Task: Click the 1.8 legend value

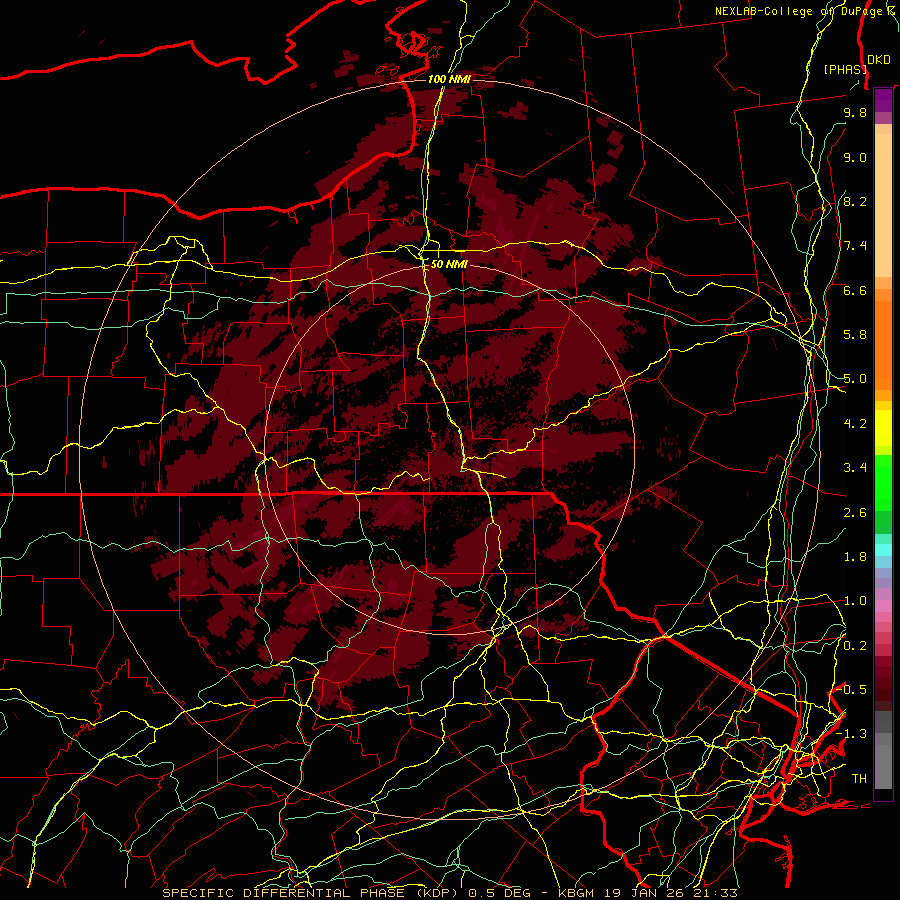Action: click(x=855, y=557)
